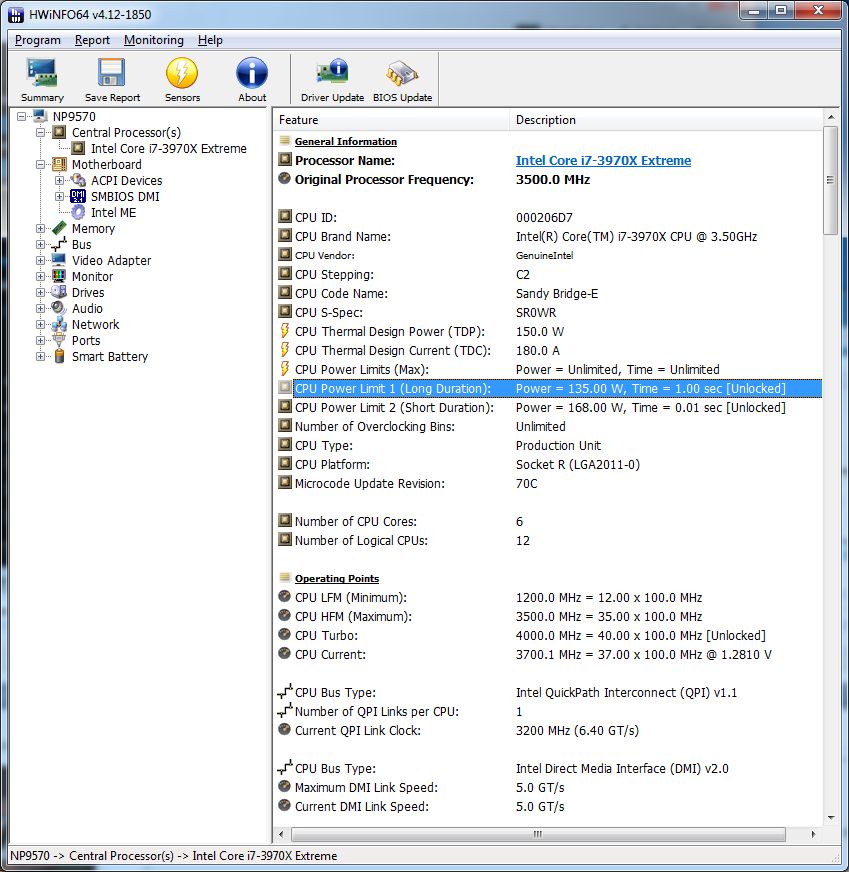Open the Program menu
This screenshot has height=872, width=849.
tap(38, 40)
